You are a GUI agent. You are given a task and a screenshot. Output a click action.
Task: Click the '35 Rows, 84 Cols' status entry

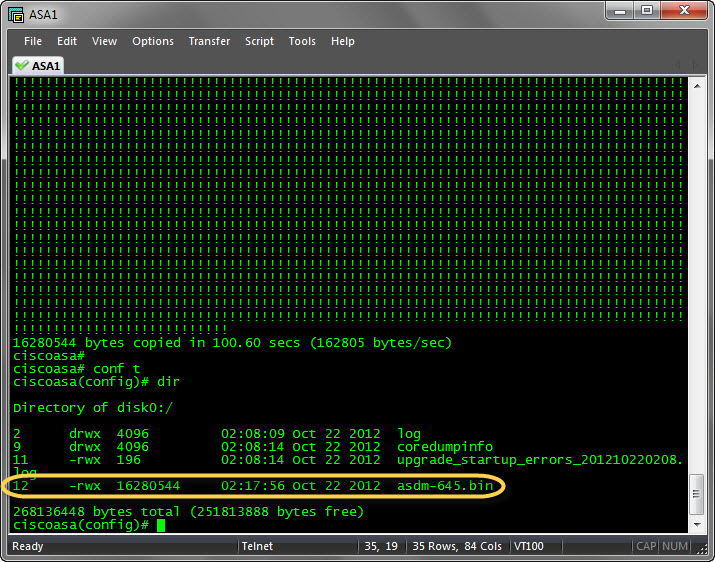coord(456,546)
